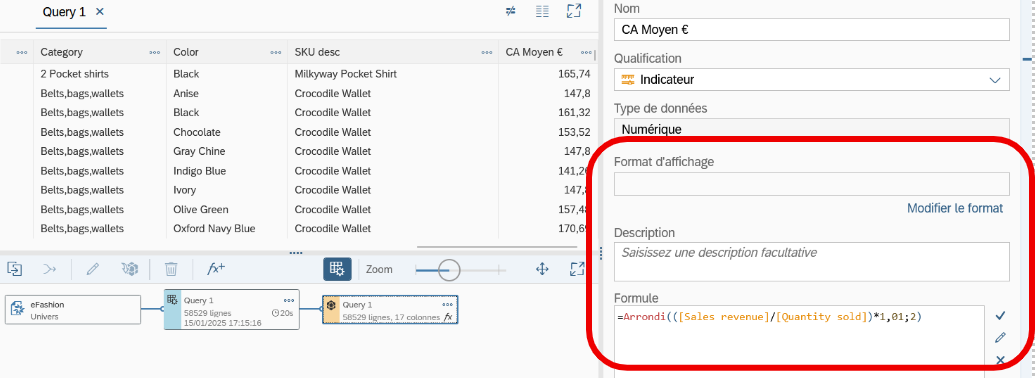Click the pan move arrows icon
Viewport: 1035px width, 378px height.
click(542, 268)
